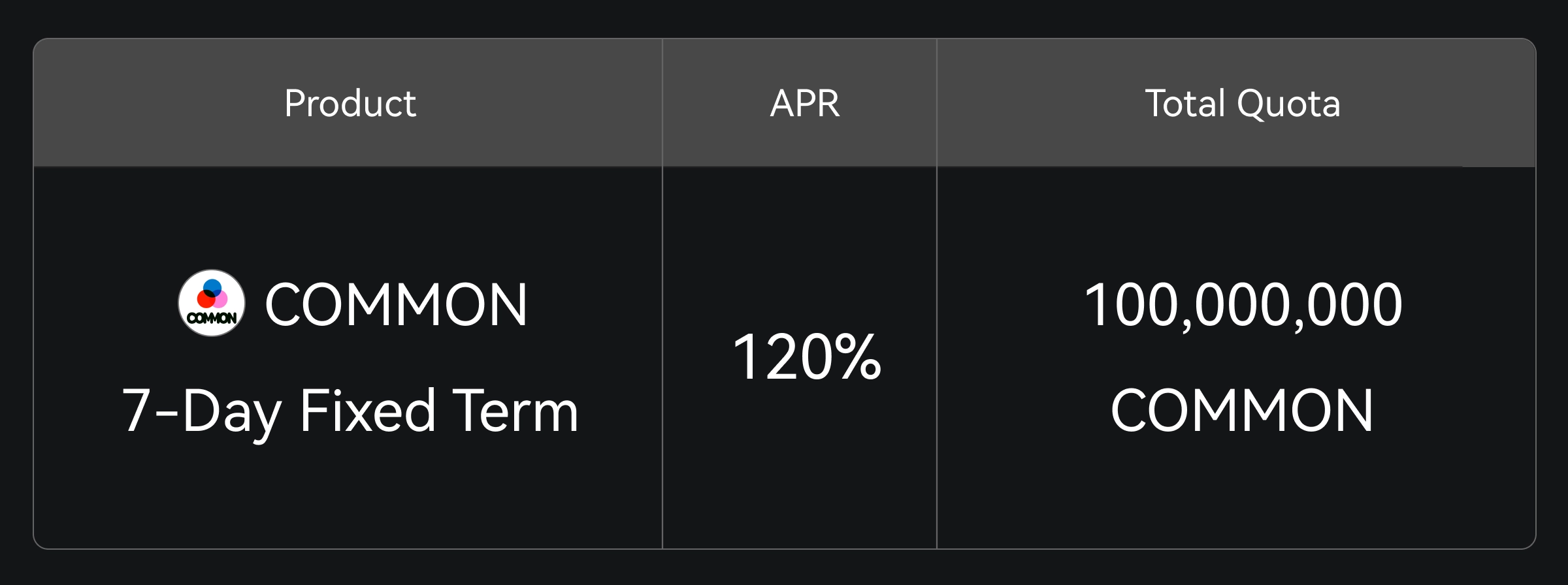Screen dimensions: 1568x585
Task: Select the APR column header
Action: pyautogui.click(x=805, y=103)
